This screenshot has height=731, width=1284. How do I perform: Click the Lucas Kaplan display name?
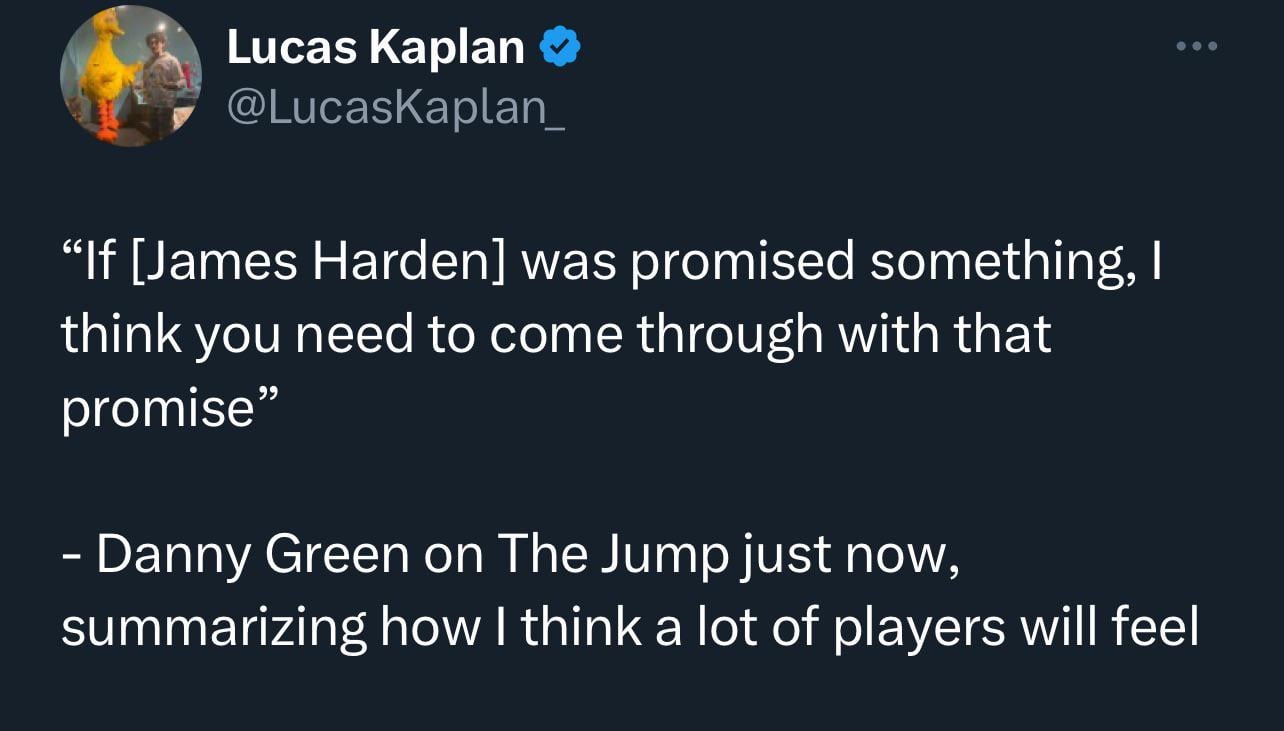375,47
